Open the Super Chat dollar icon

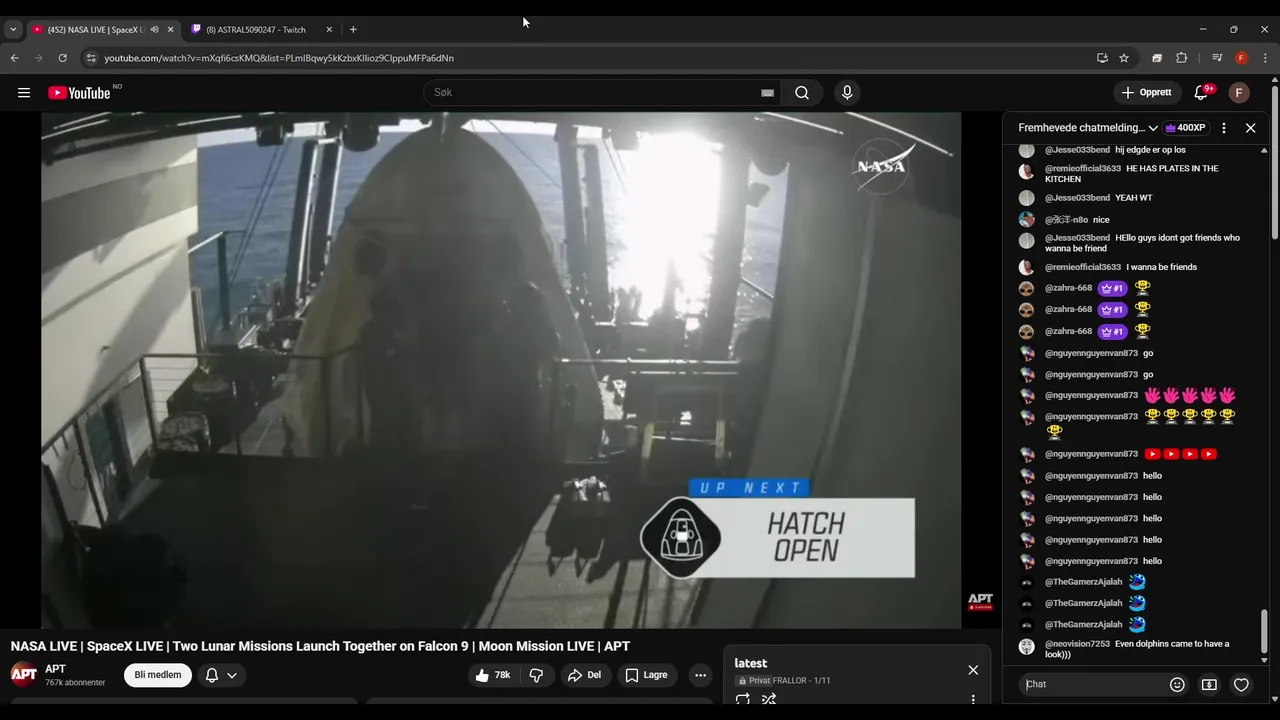click(1209, 685)
